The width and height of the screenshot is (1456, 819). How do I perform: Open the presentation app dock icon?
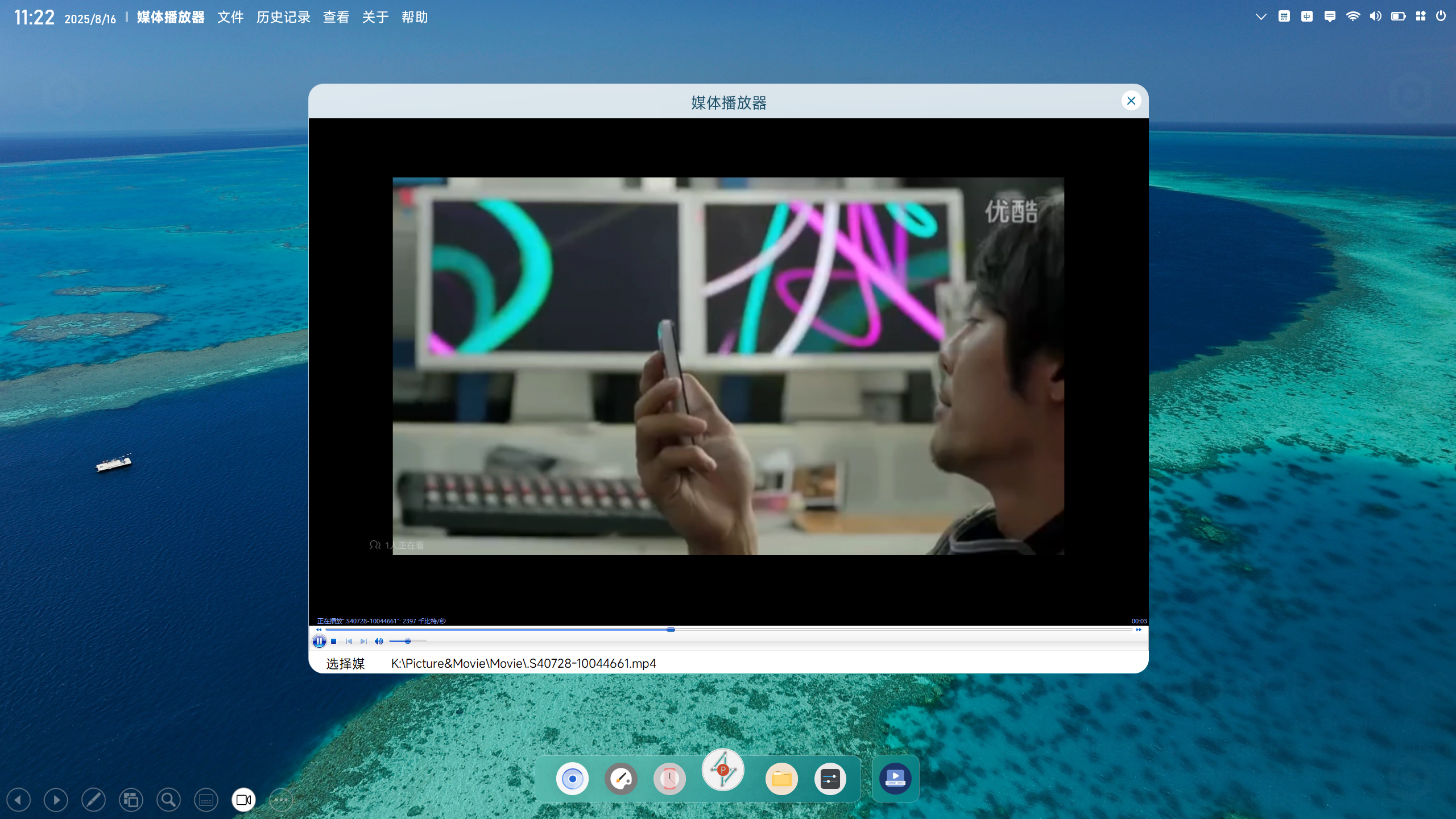(x=723, y=770)
